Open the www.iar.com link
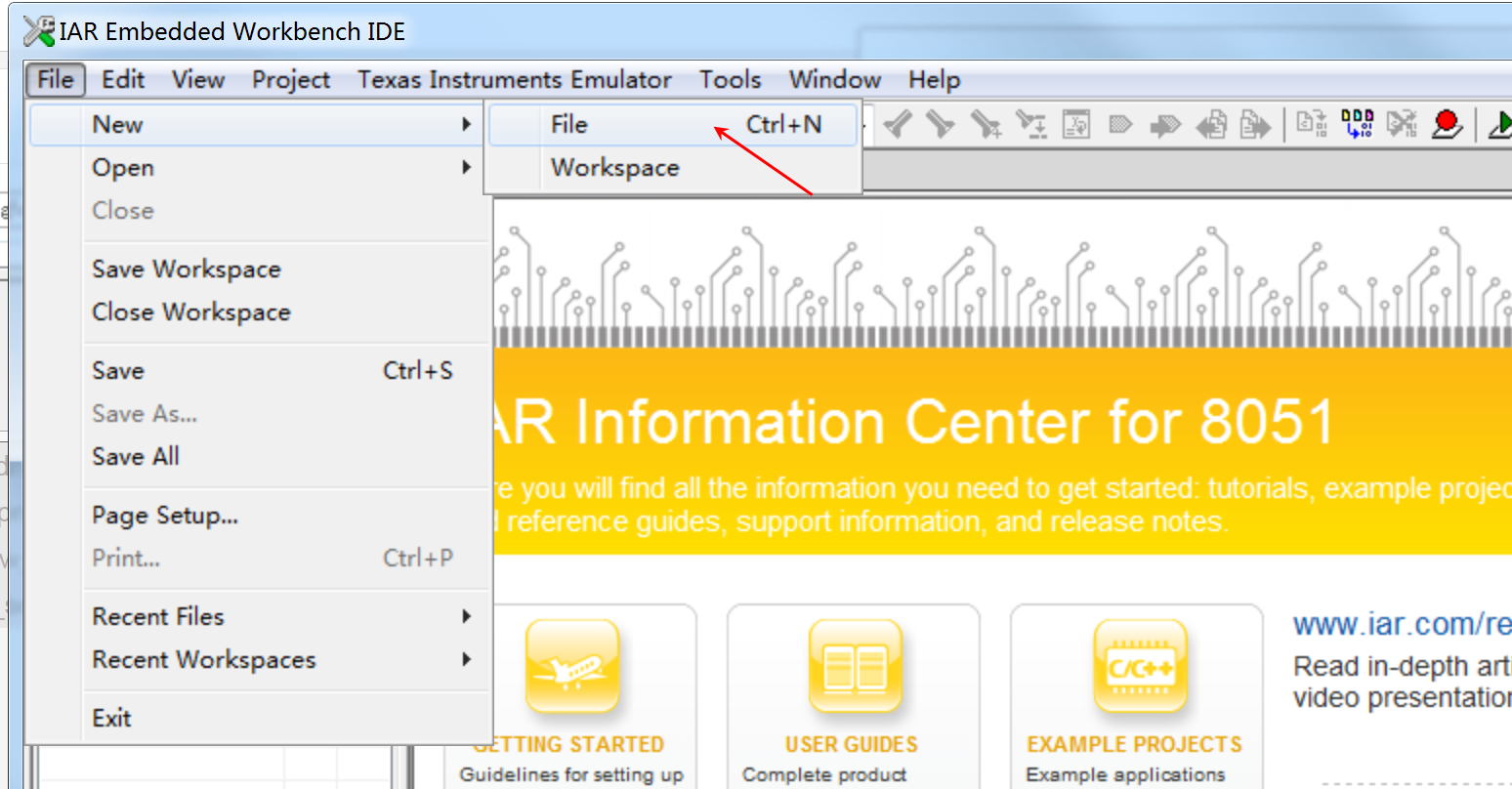1512x789 pixels. (x=1402, y=624)
